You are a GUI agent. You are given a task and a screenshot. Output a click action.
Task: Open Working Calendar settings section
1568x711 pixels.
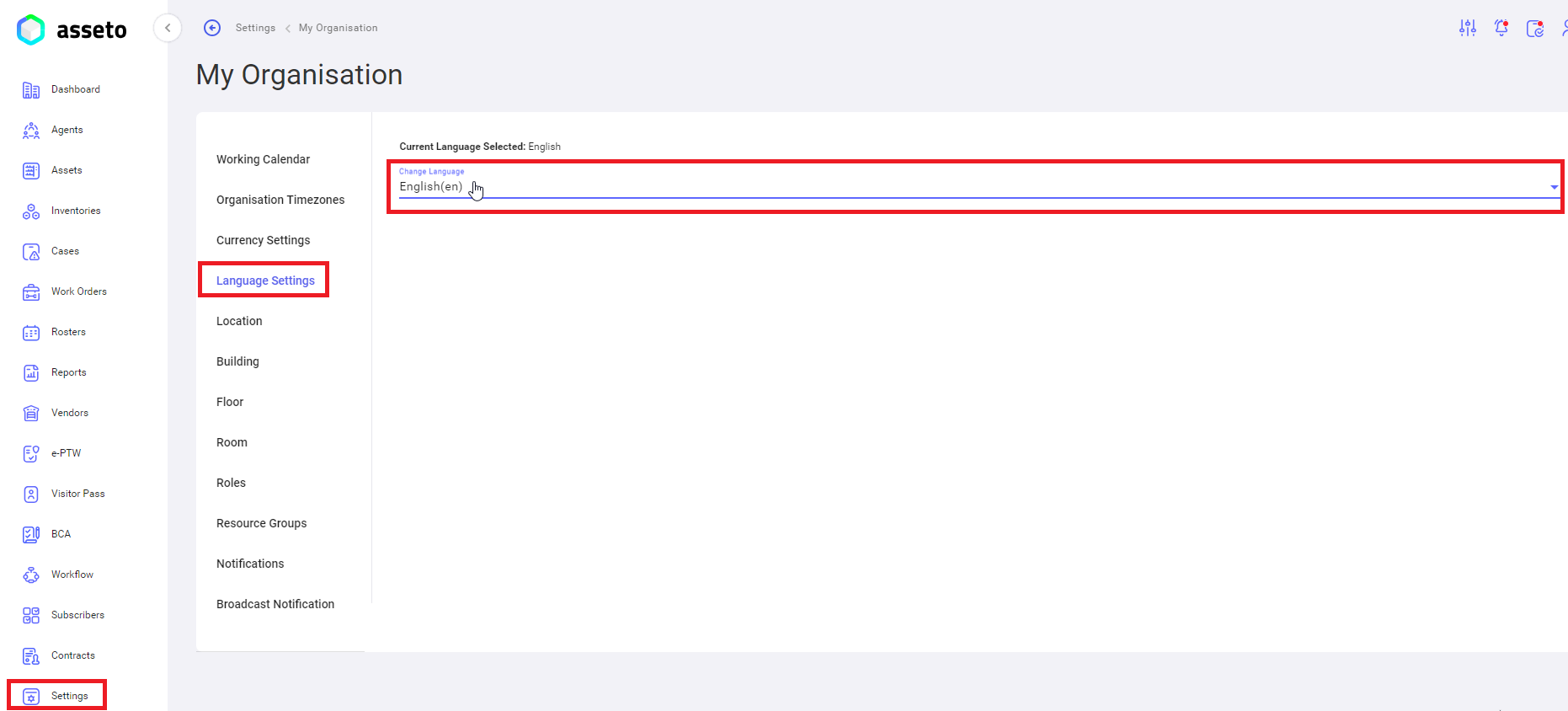(x=263, y=159)
